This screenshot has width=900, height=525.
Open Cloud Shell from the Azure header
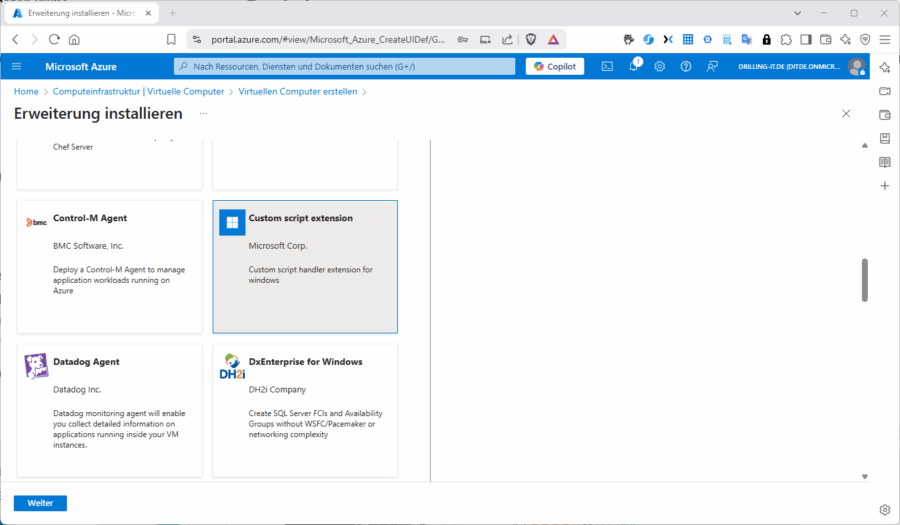[607, 67]
